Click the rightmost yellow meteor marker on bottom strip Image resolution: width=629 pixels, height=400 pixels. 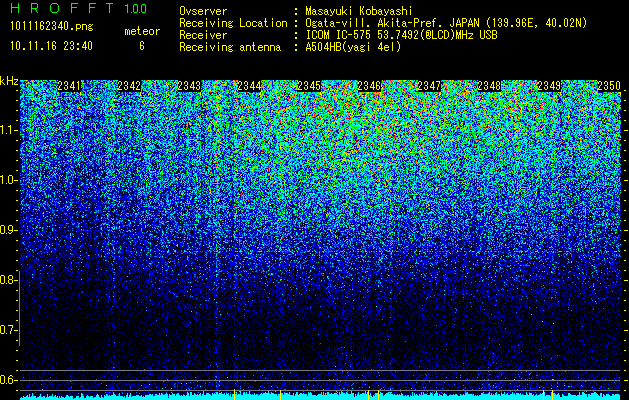[x=552, y=394]
